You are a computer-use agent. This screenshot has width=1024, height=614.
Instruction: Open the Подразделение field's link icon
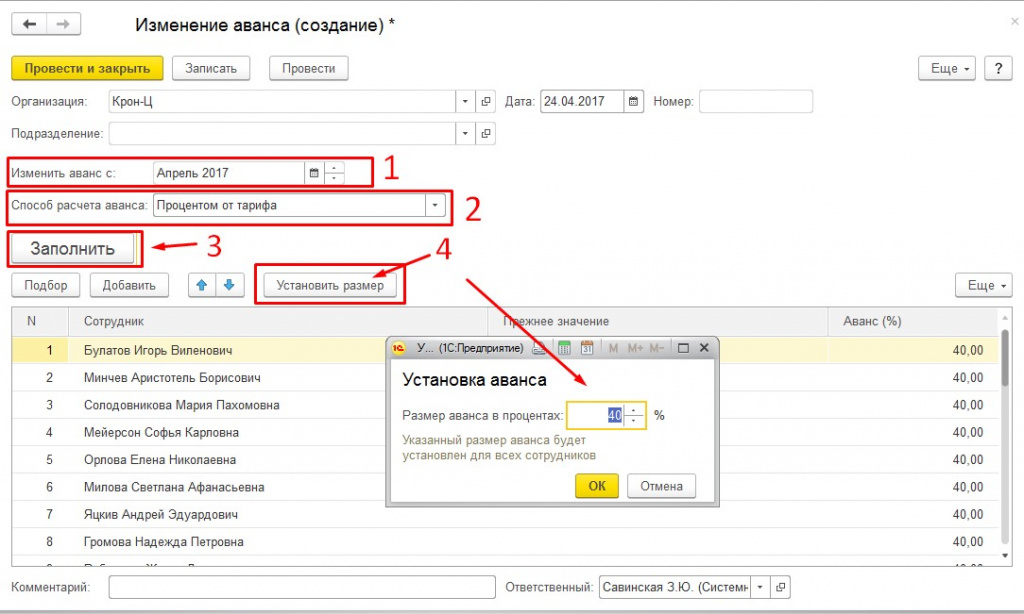(486, 133)
